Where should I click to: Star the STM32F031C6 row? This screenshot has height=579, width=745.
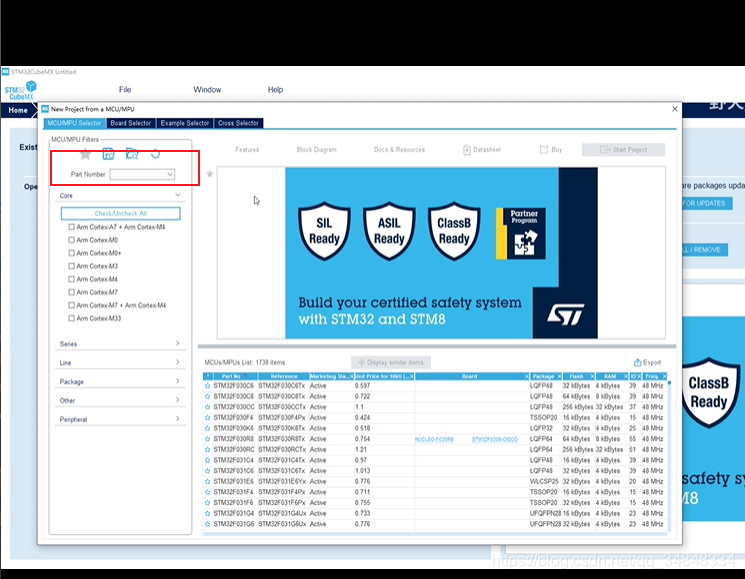click(207, 471)
